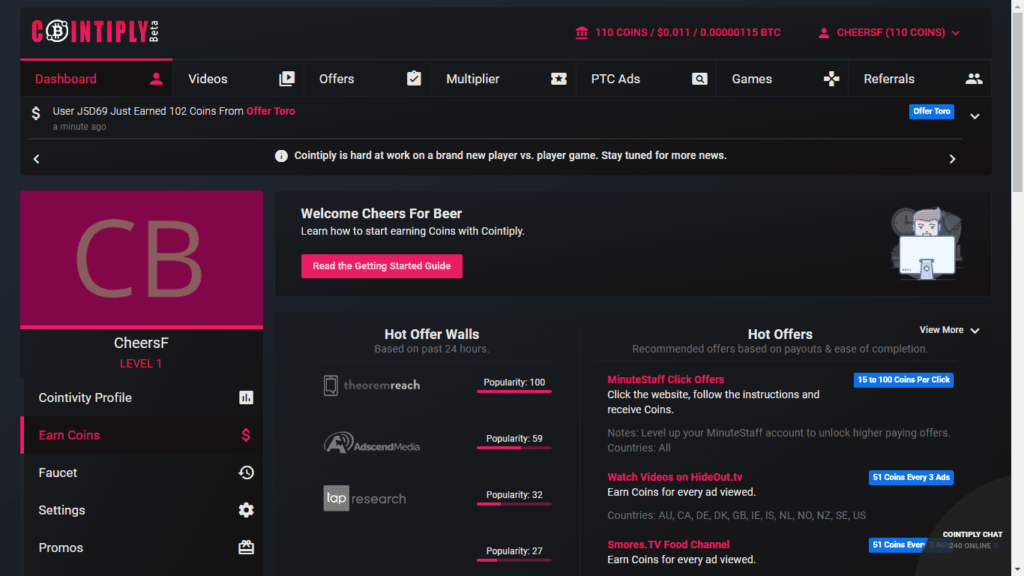Click the dollar icon in earnings feed
The width and height of the screenshot is (1024, 576).
[x=36, y=113]
